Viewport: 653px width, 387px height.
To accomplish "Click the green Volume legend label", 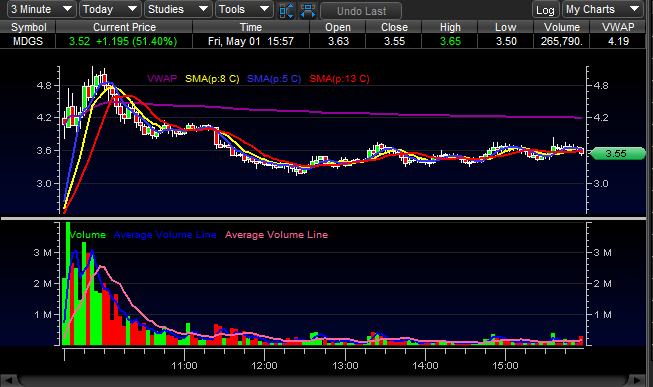I will (x=87, y=235).
